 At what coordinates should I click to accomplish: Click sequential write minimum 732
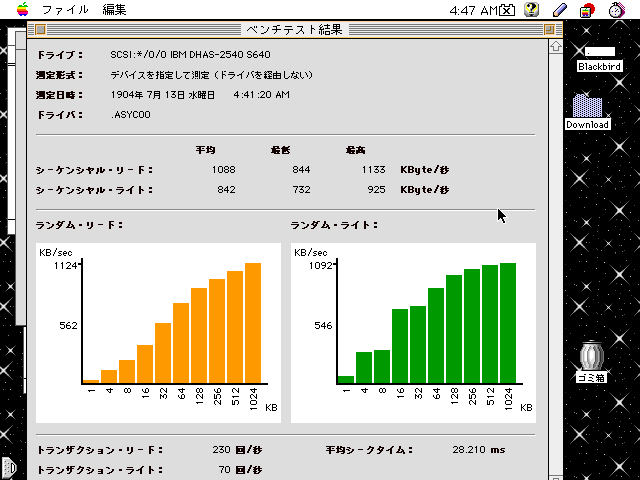point(301,189)
